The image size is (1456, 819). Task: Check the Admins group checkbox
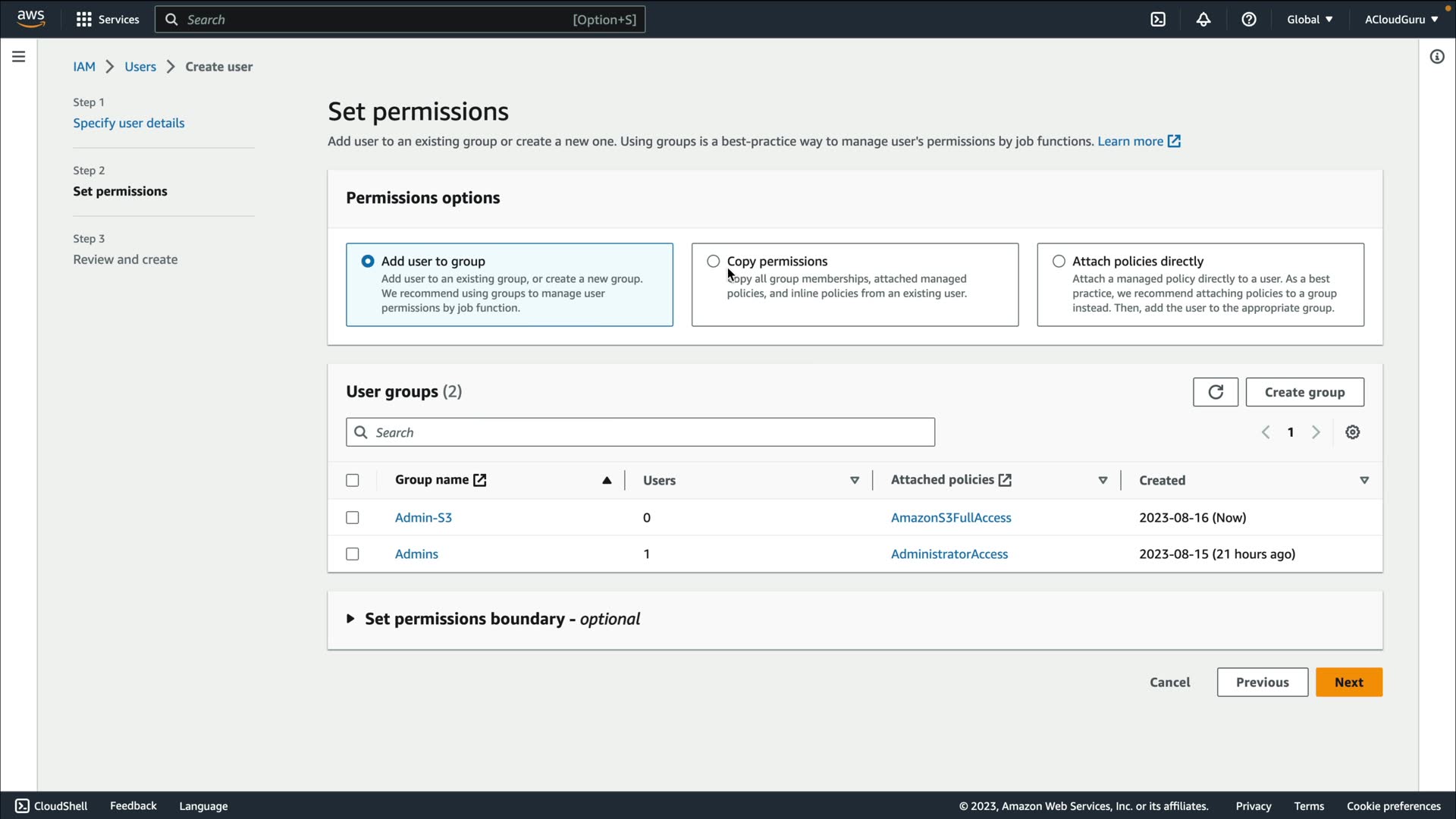pos(353,554)
